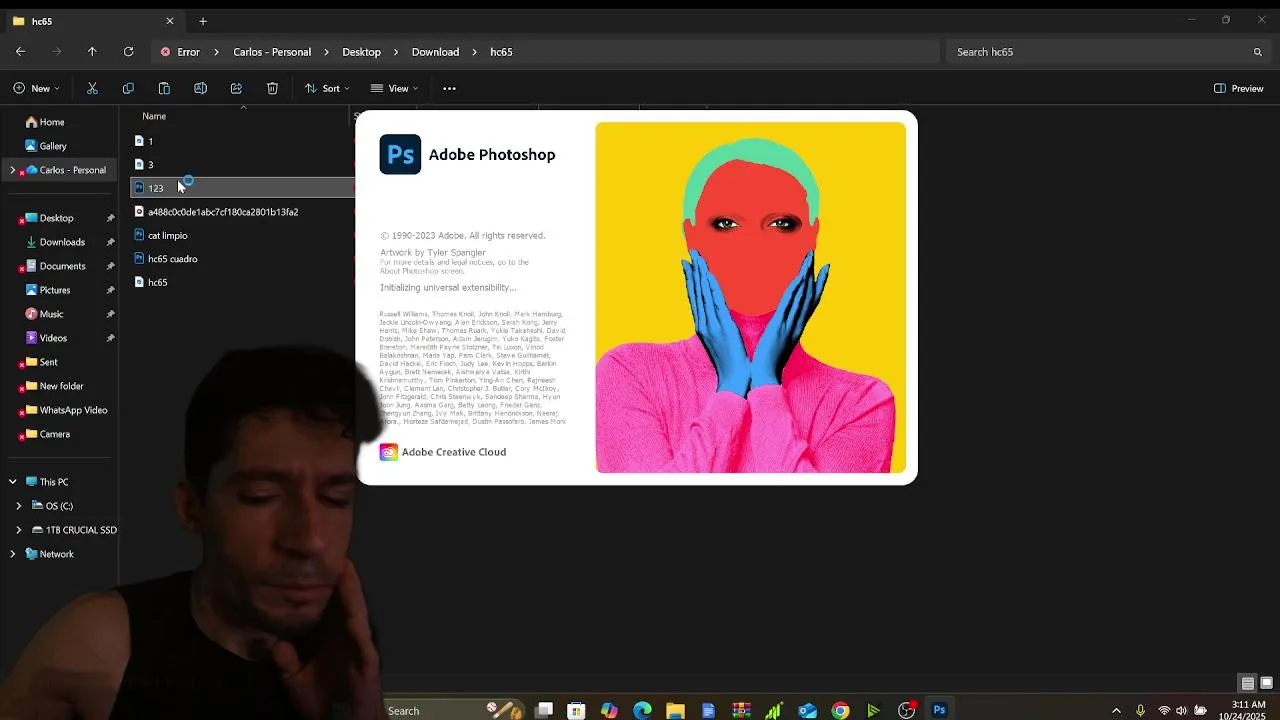Click the Photoshop taskbar icon
The height and width of the screenshot is (720, 1280).
click(x=939, y=710)
